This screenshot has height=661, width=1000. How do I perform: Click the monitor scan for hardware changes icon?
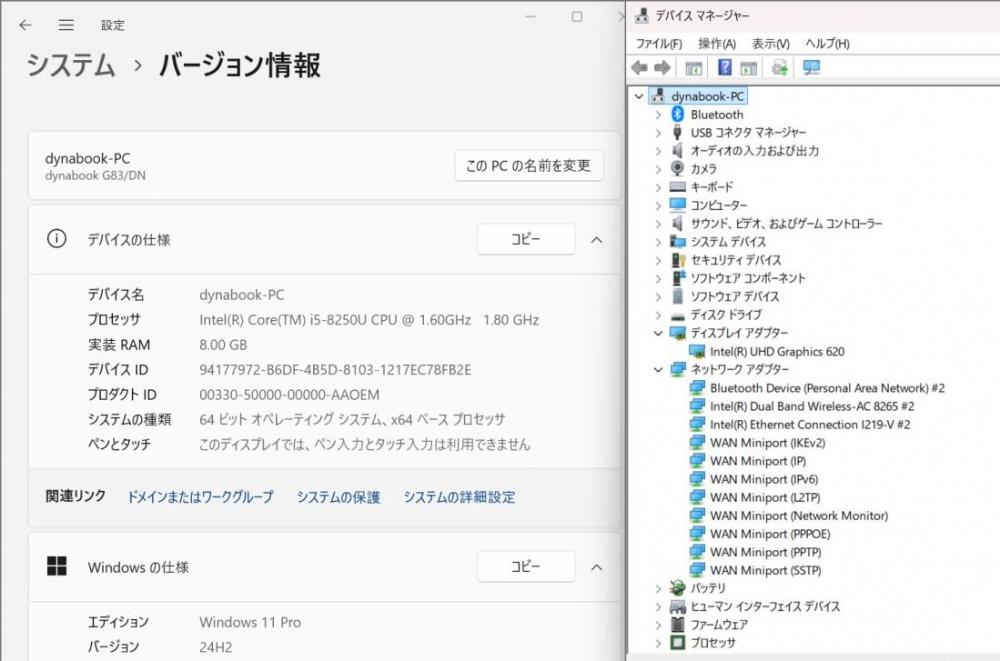click(x=811, y=68)
